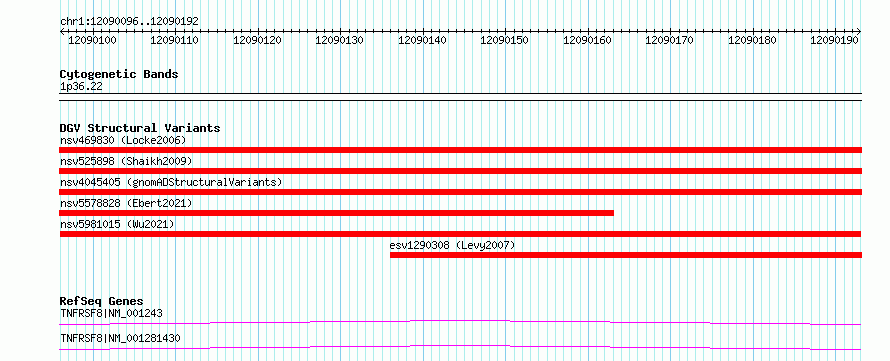Screen dimensions: 890x361
Task: Click the red bar of nsv469830
Action: [x=460, y=150]
